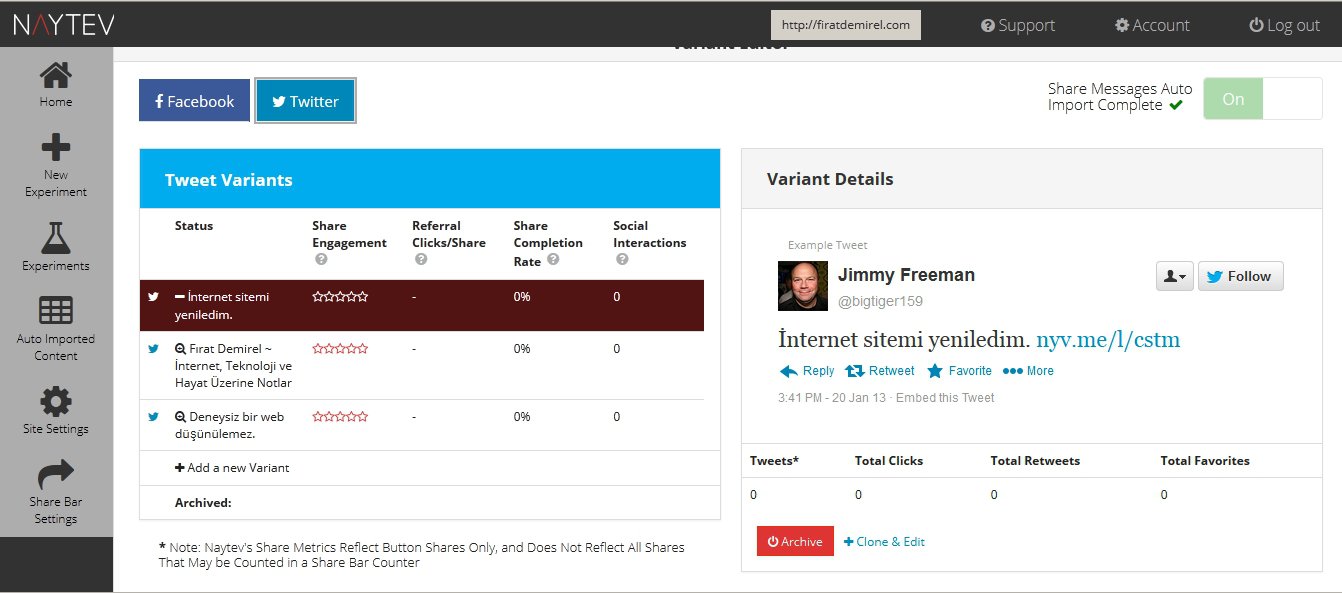Switch to the Facebook tab
Viewport: 1342px width, 593px height.
194,101
